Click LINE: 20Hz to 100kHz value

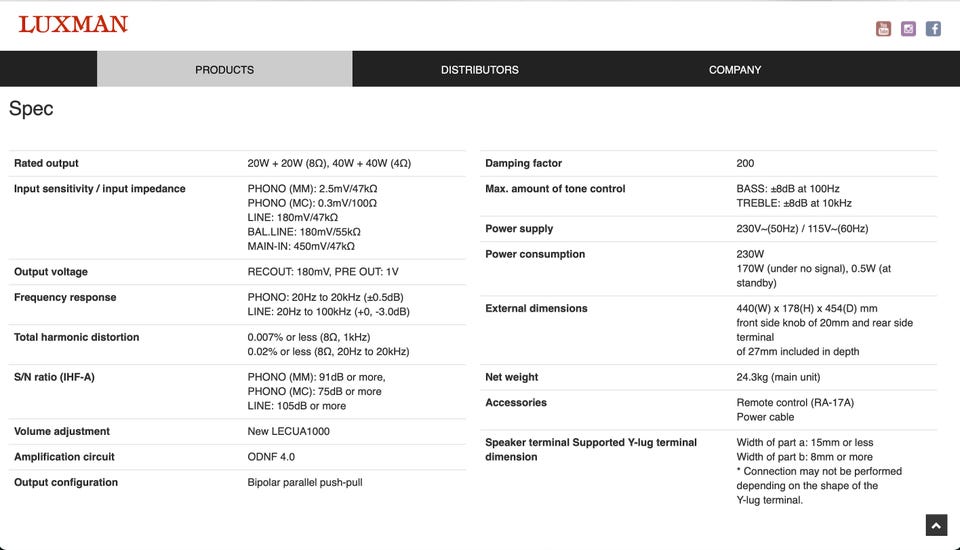[x=329, y=312]
